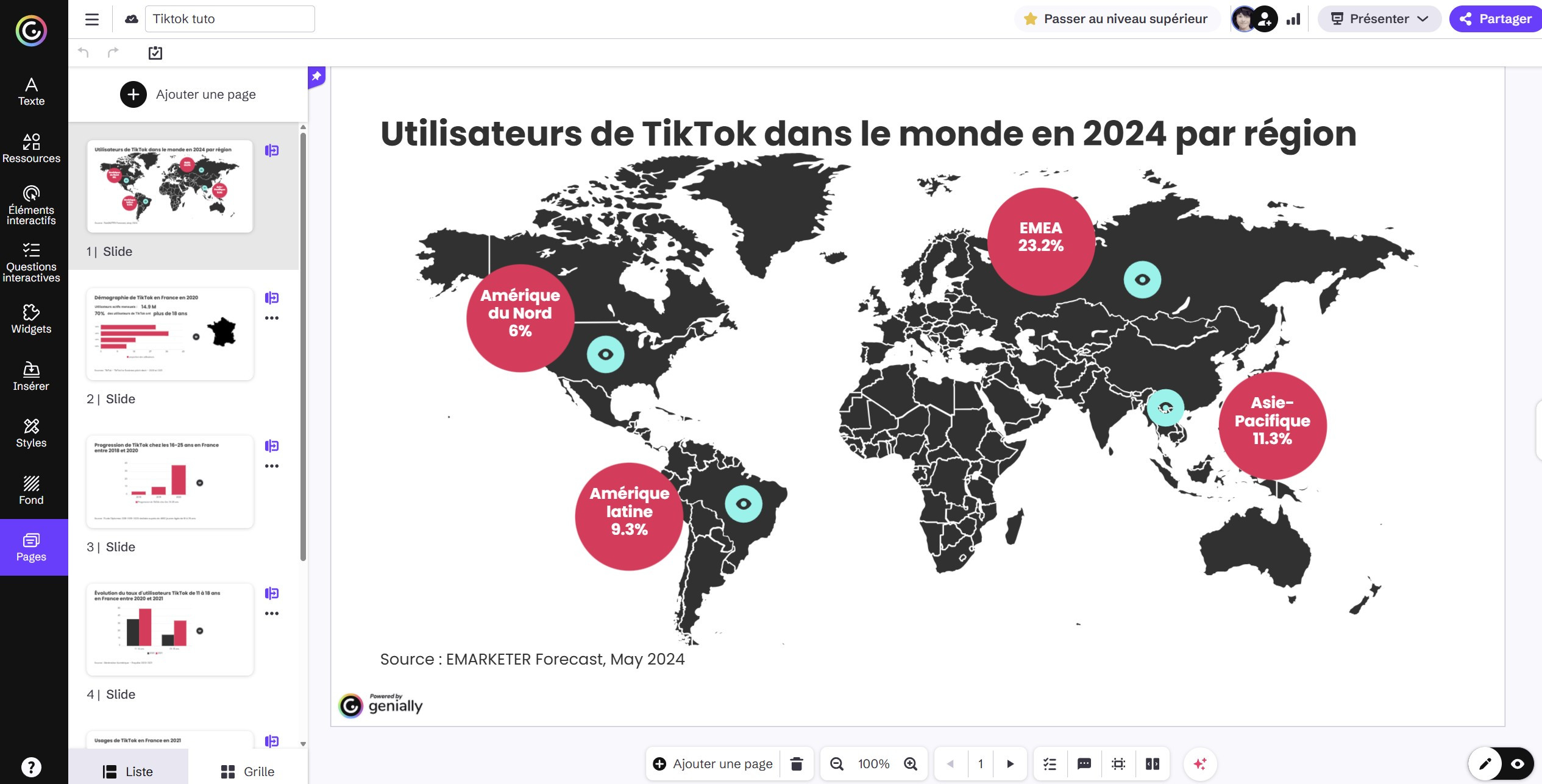Click transition icon for slide 2

coord(272,298)
